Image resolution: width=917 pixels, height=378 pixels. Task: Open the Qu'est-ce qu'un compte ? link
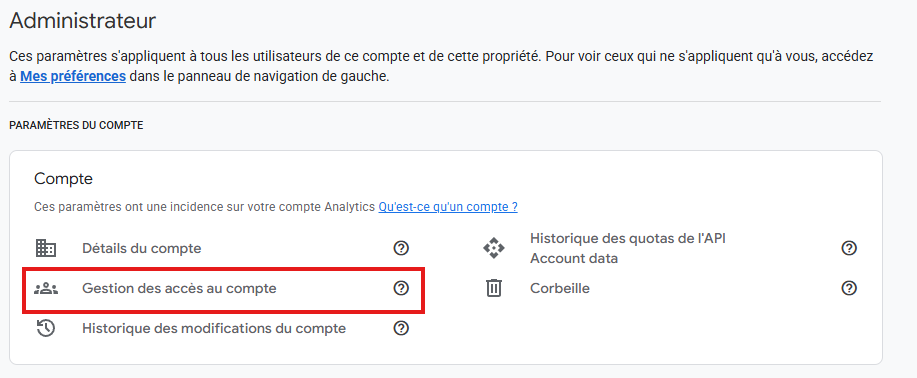pos(448,207)
